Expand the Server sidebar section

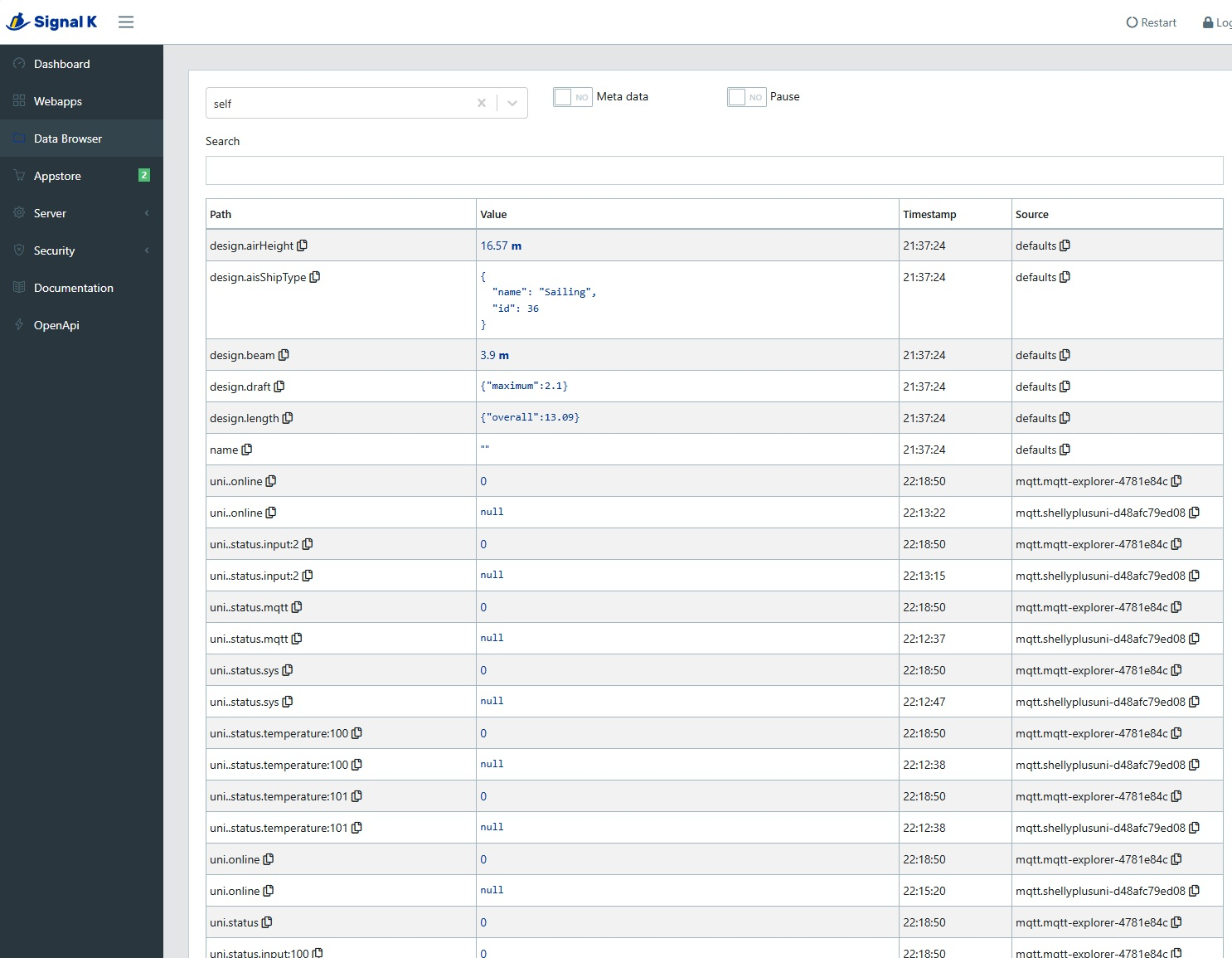pos(81,213)
